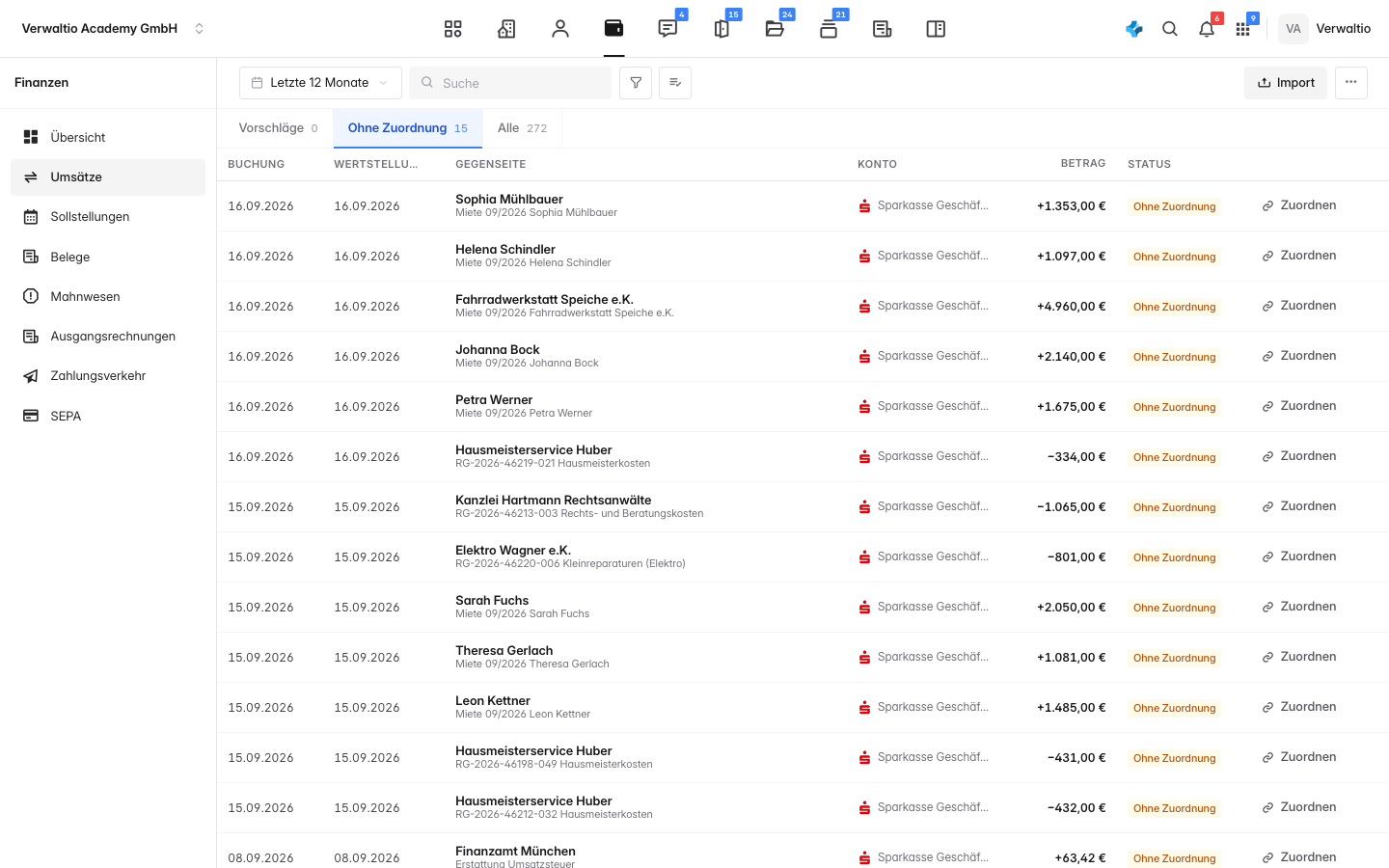This screenshot has width=1389, height=868.
Task: Click the Ohne Zuordnung status of Johanna Bock
Action: 1174,357
